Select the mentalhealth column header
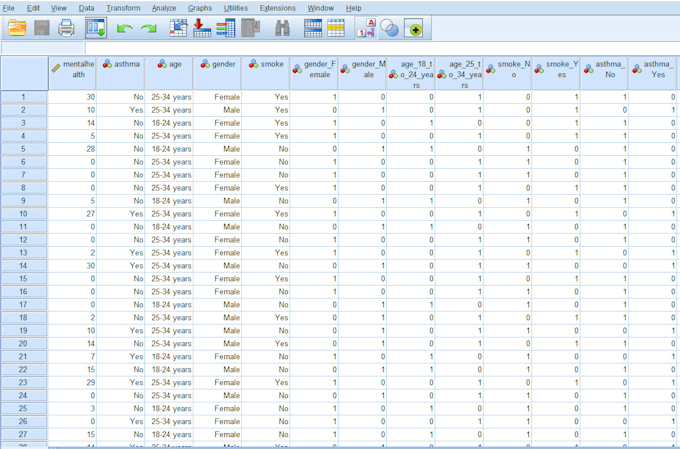The height and width of the screenshot is (449, 680). pyautogui.click(x=72, y=73)
